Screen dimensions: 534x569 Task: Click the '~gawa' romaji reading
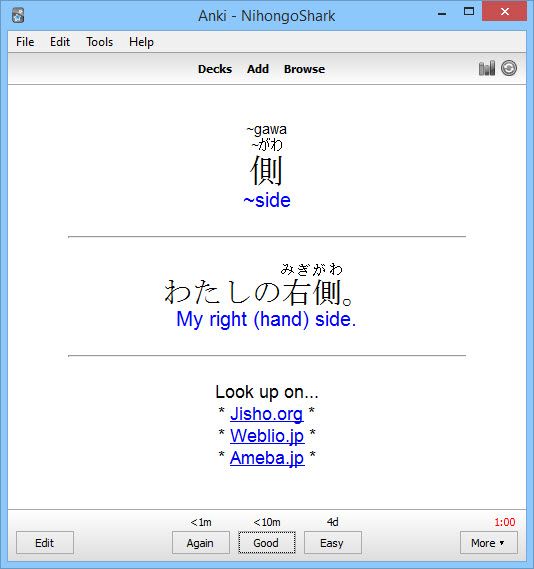[x=267, y=129]
